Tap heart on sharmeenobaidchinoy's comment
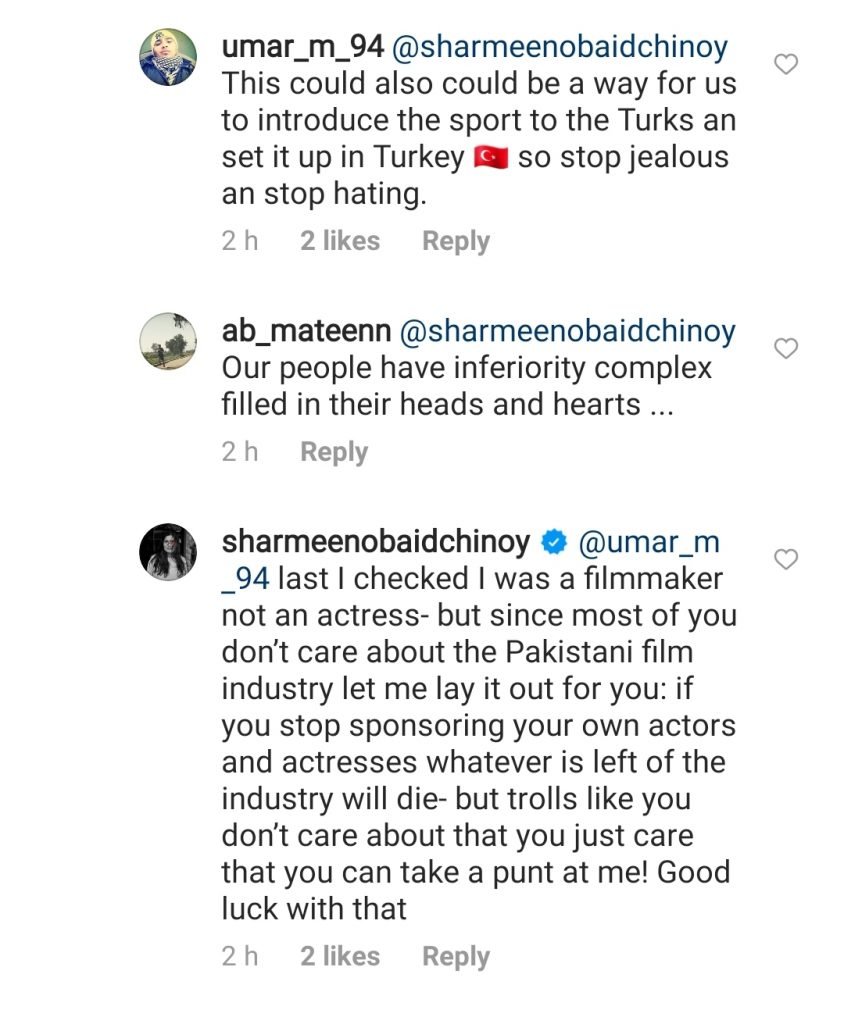The height and width of the screenshot is (1024, 844). 787,560
